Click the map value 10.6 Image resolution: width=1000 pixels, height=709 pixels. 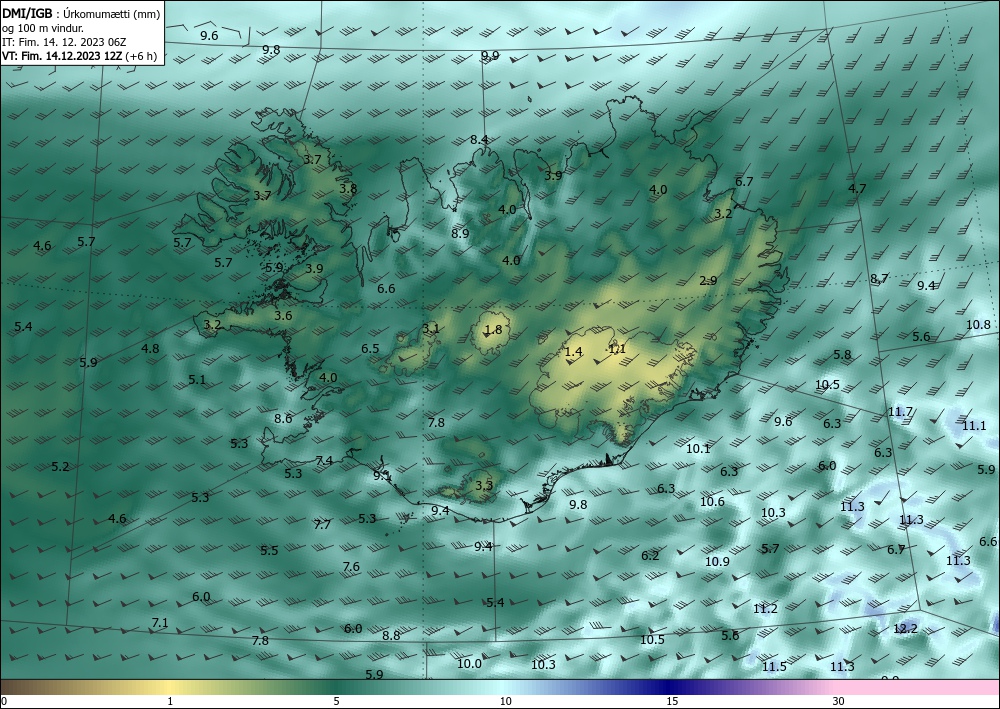712,501
